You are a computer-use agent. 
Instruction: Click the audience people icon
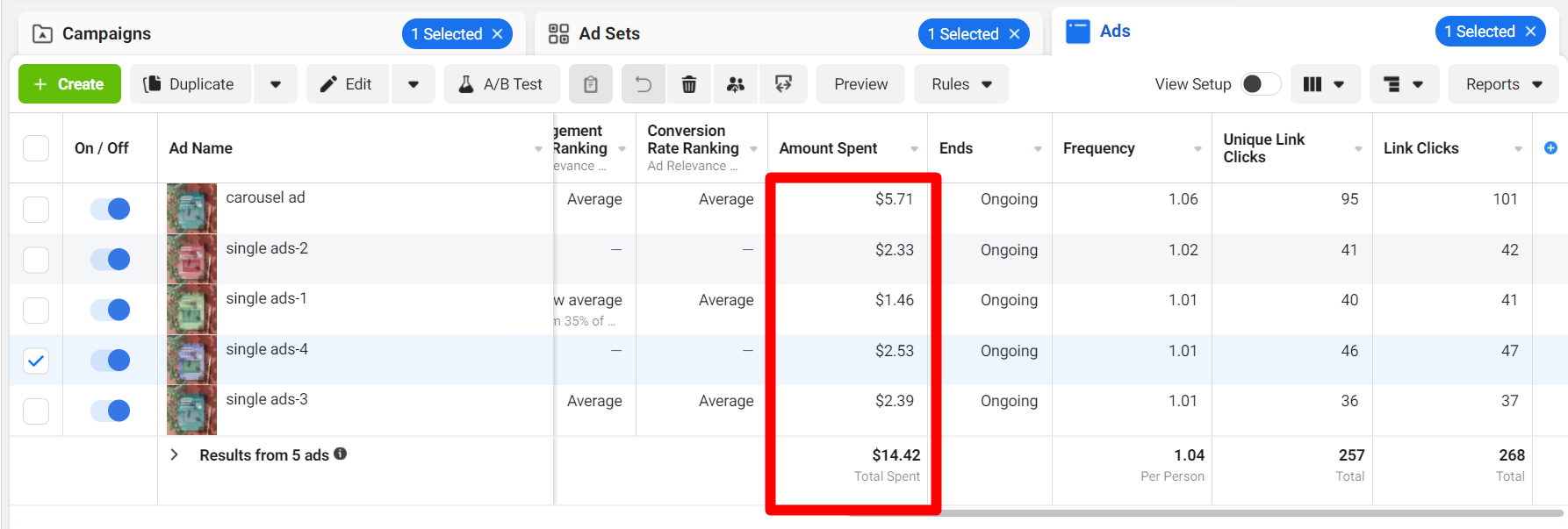point(736,84)
